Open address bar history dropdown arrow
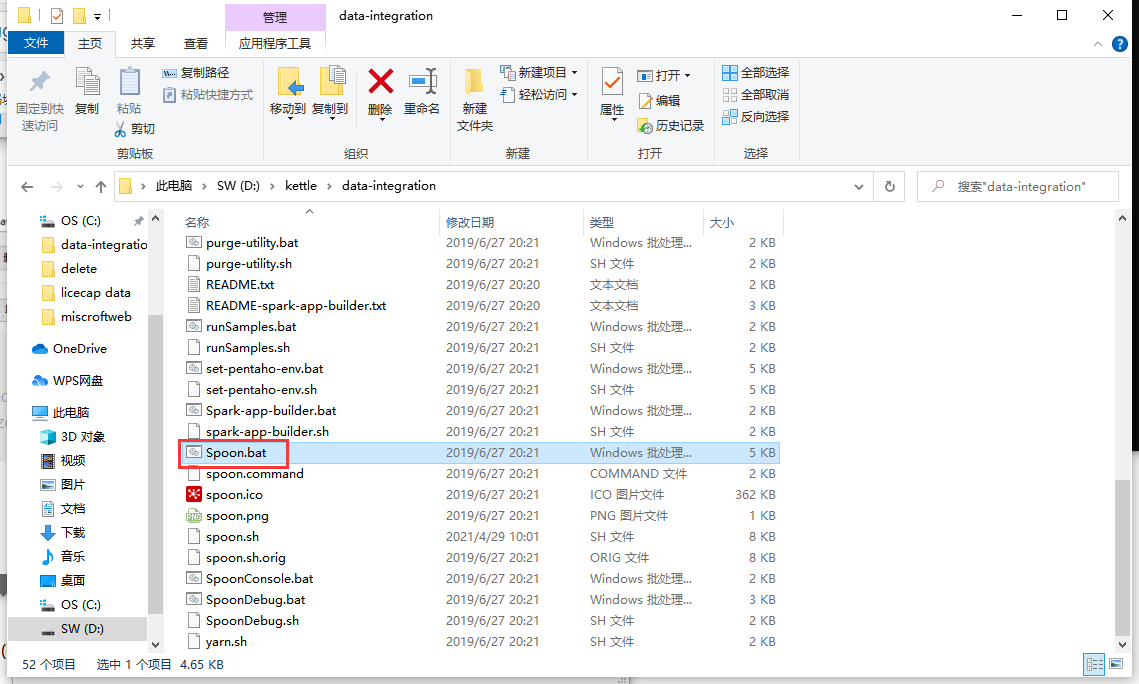 [859, 187]
